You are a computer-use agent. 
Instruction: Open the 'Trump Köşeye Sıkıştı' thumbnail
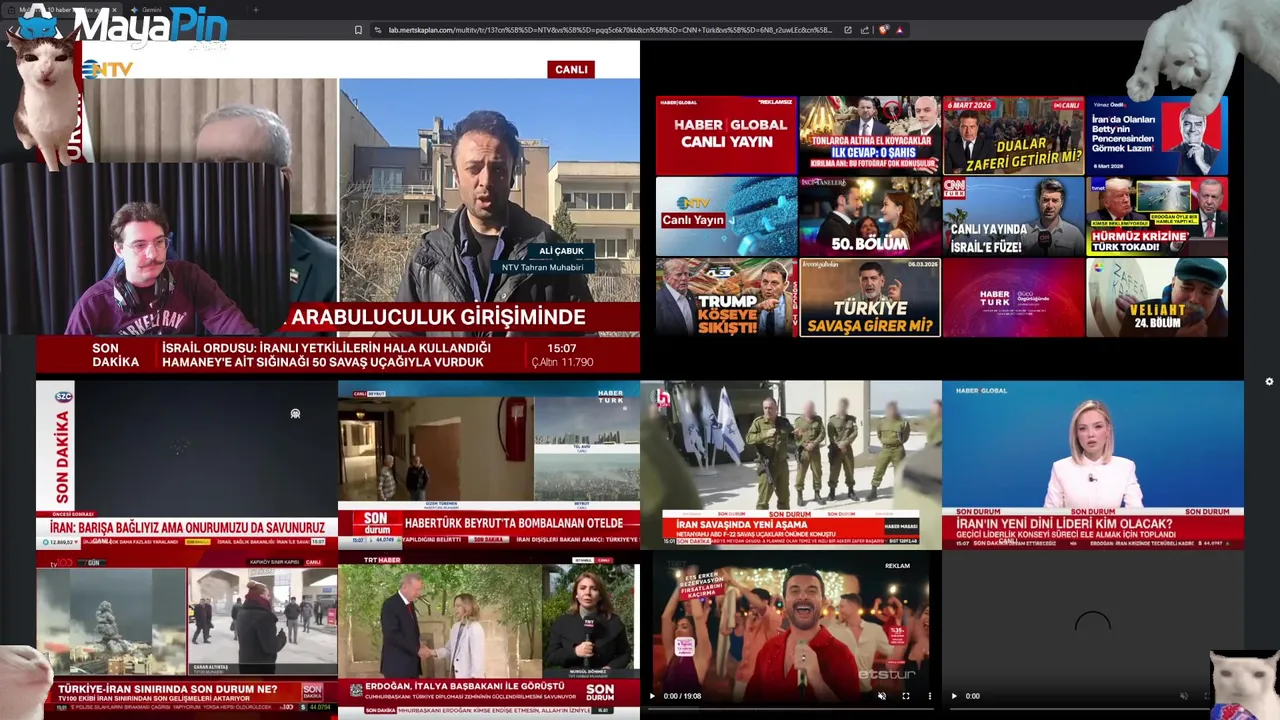click(x=726, y=297)
